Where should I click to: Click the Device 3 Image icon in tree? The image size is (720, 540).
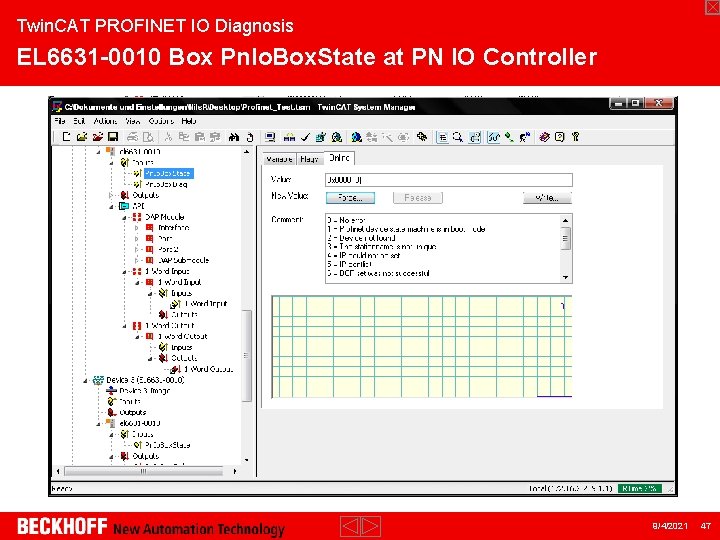coord(112,391)
